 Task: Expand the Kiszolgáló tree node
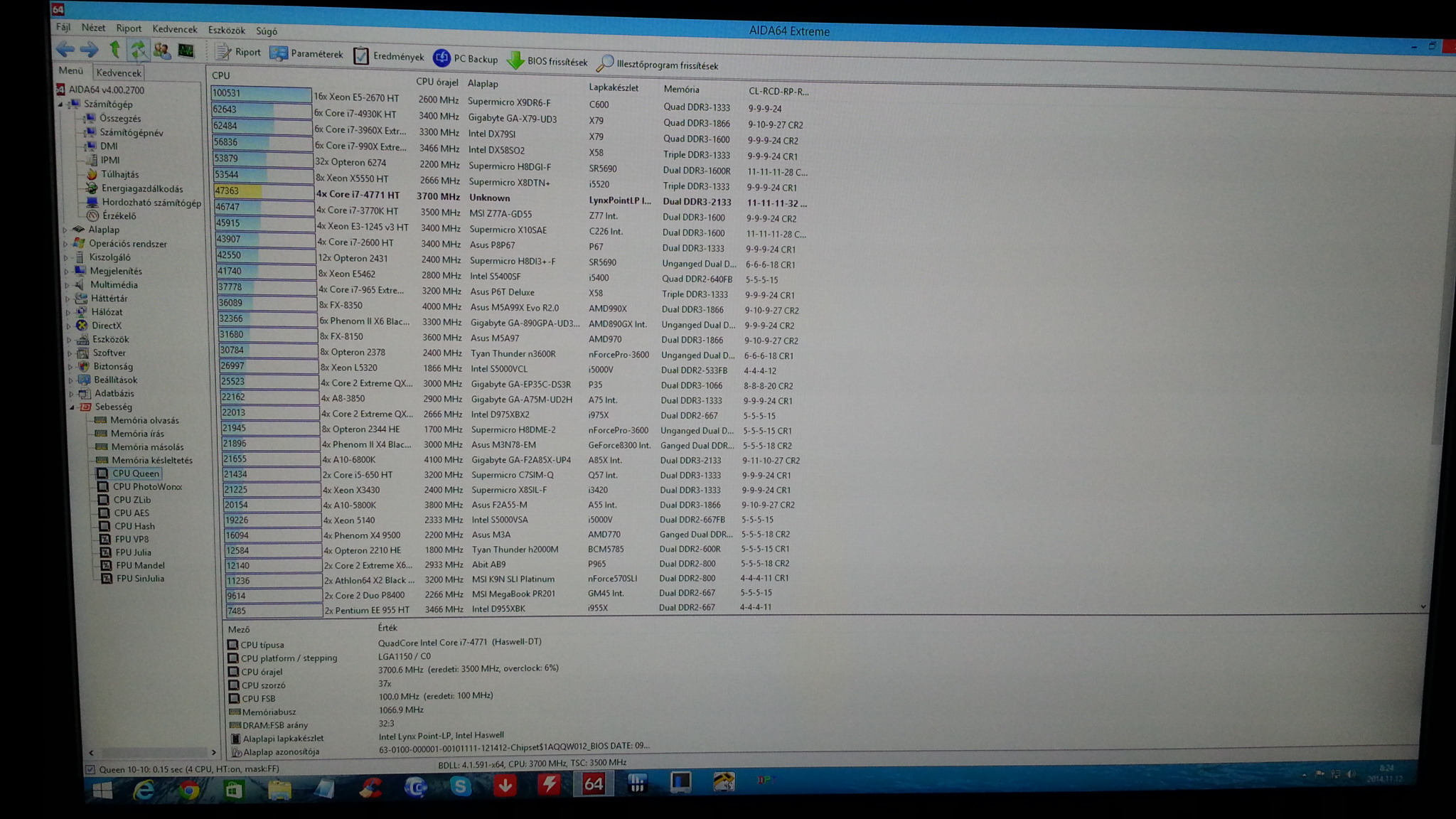pyautogui.click(x=66, y=257)
